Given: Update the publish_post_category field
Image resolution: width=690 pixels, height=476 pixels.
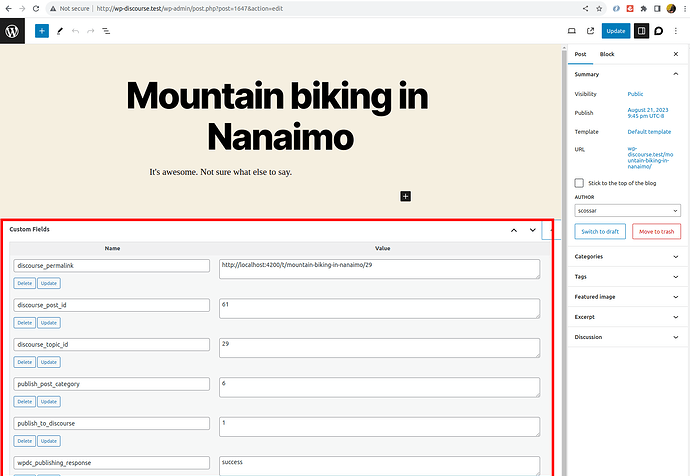Looking at the screenshot, I should (49, 402).
